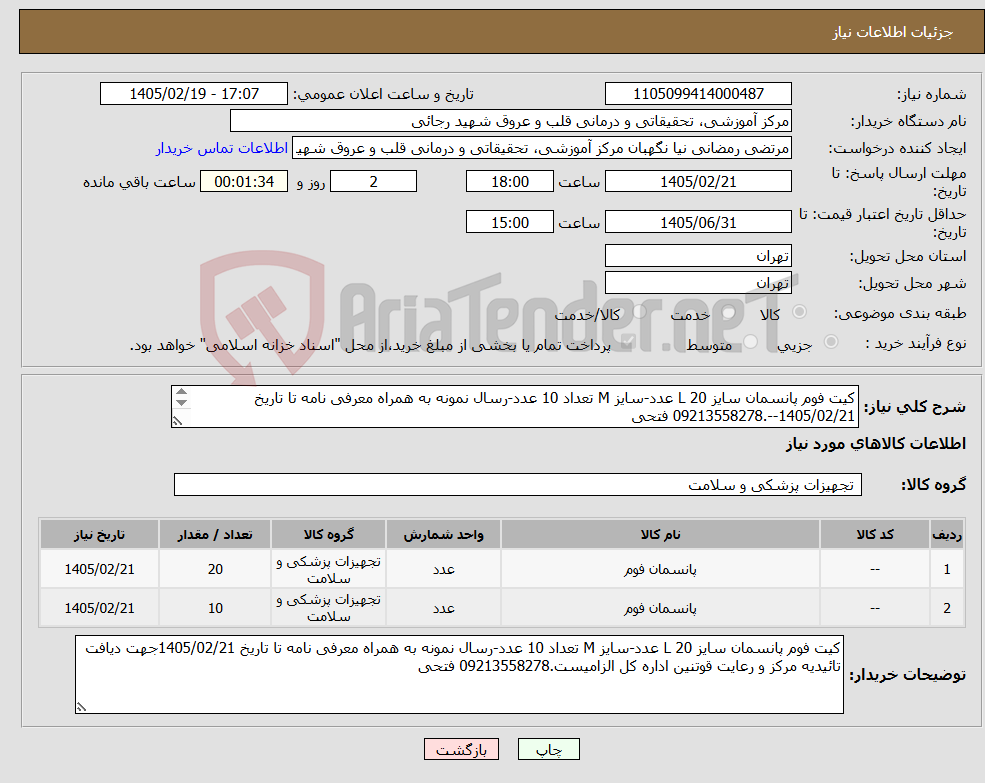Click quantity 10 in row 2
This screenshot has height=783, width=985.
pyautogui.click(x=215, y=608)
